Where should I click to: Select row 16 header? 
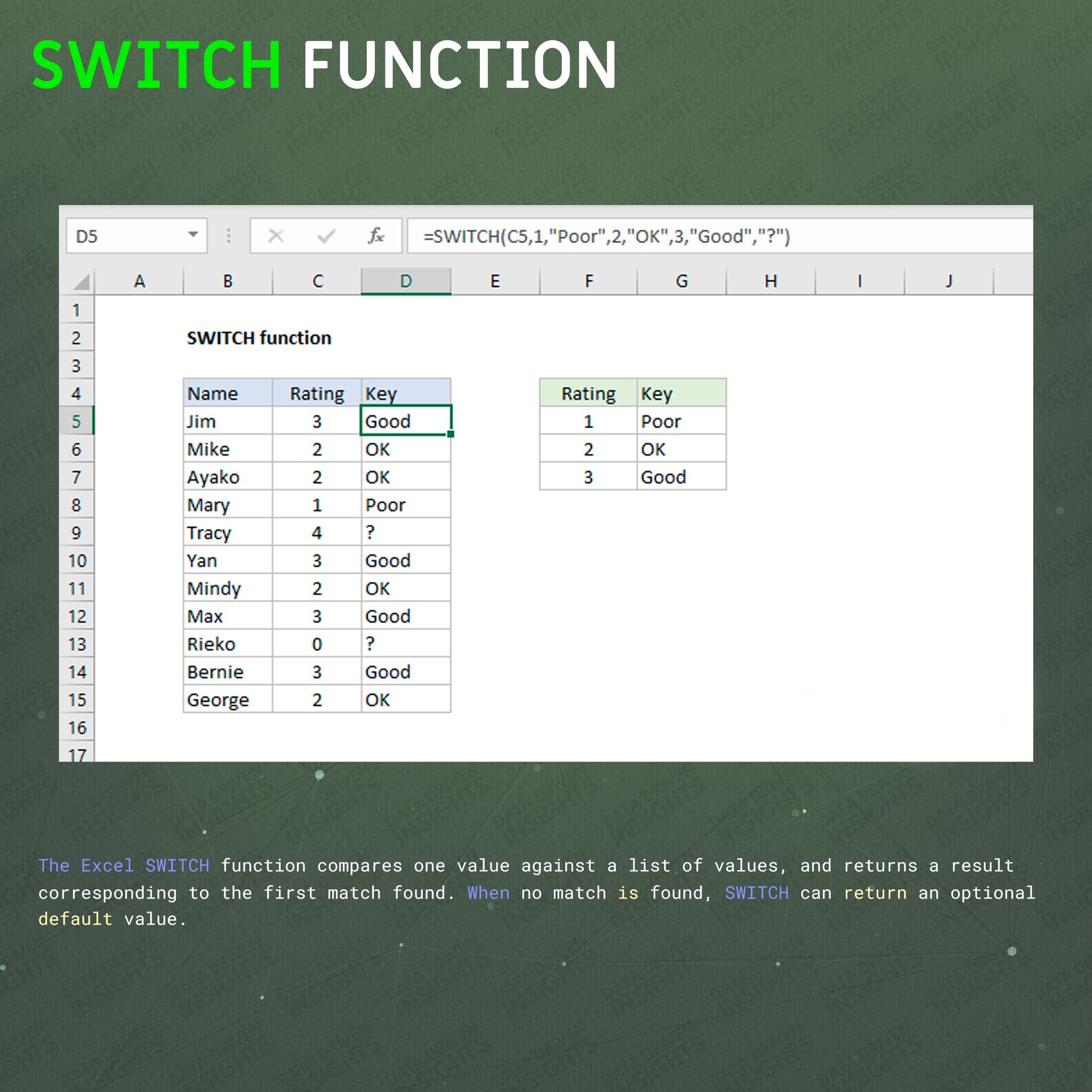pos(76,727)
